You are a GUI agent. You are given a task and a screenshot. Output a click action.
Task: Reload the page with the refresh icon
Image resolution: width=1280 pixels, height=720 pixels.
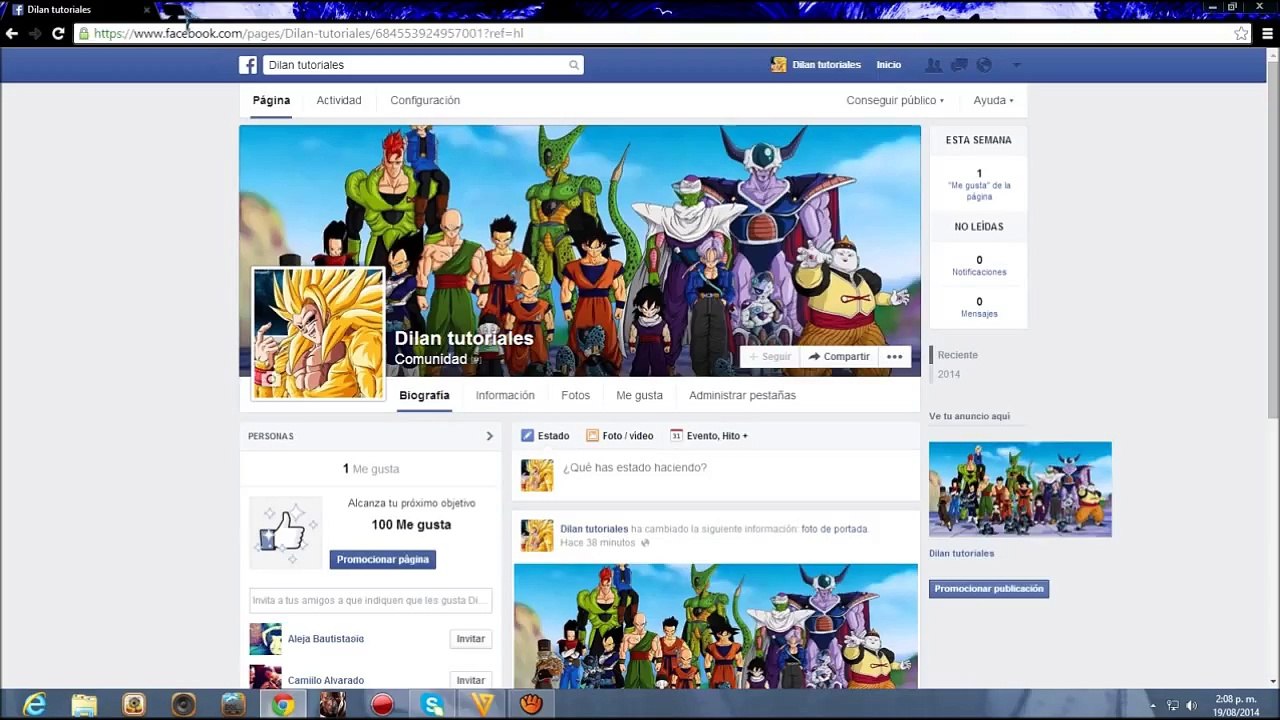58,33
